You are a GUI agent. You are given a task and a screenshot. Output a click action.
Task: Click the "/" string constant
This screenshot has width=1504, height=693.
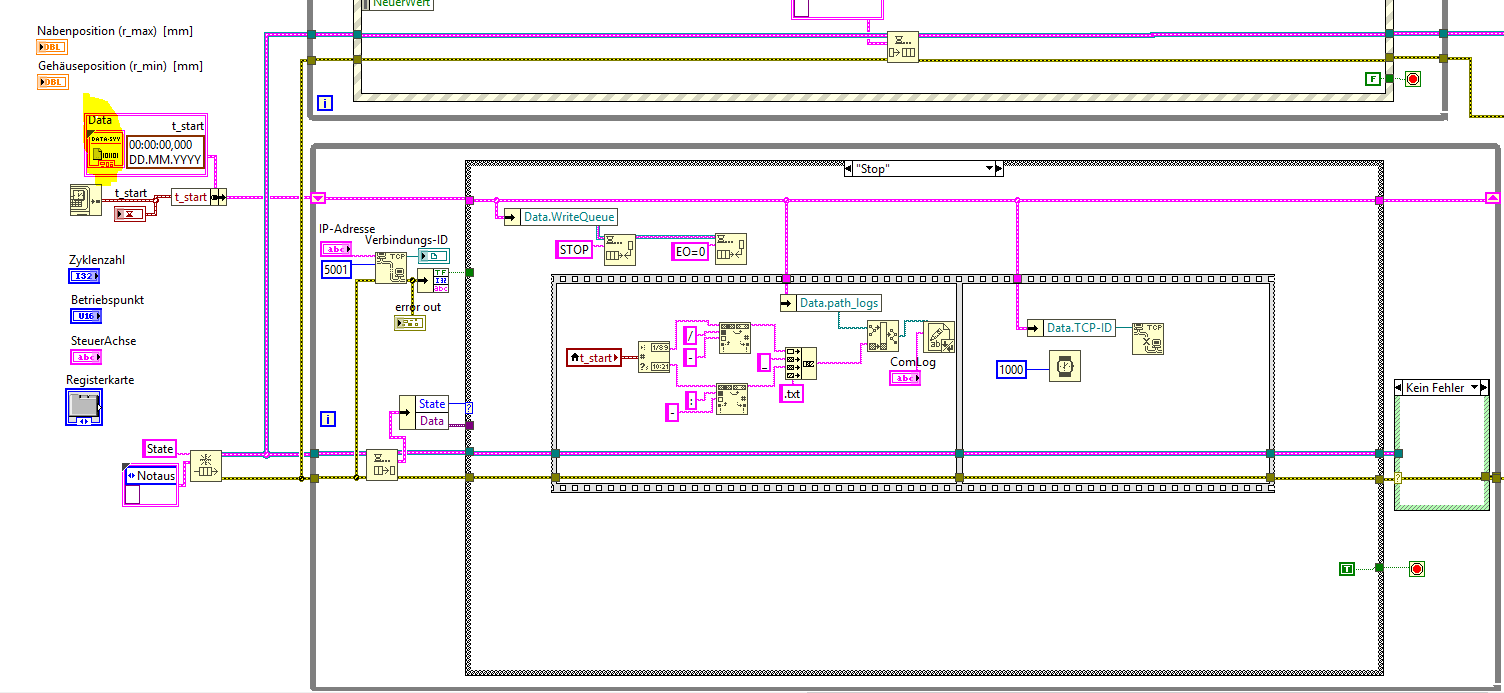click(x=690, y=334)
